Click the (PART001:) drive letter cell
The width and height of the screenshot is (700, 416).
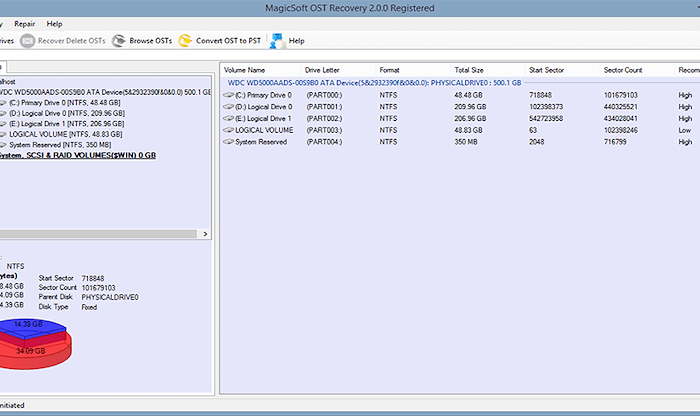point(324,107)
